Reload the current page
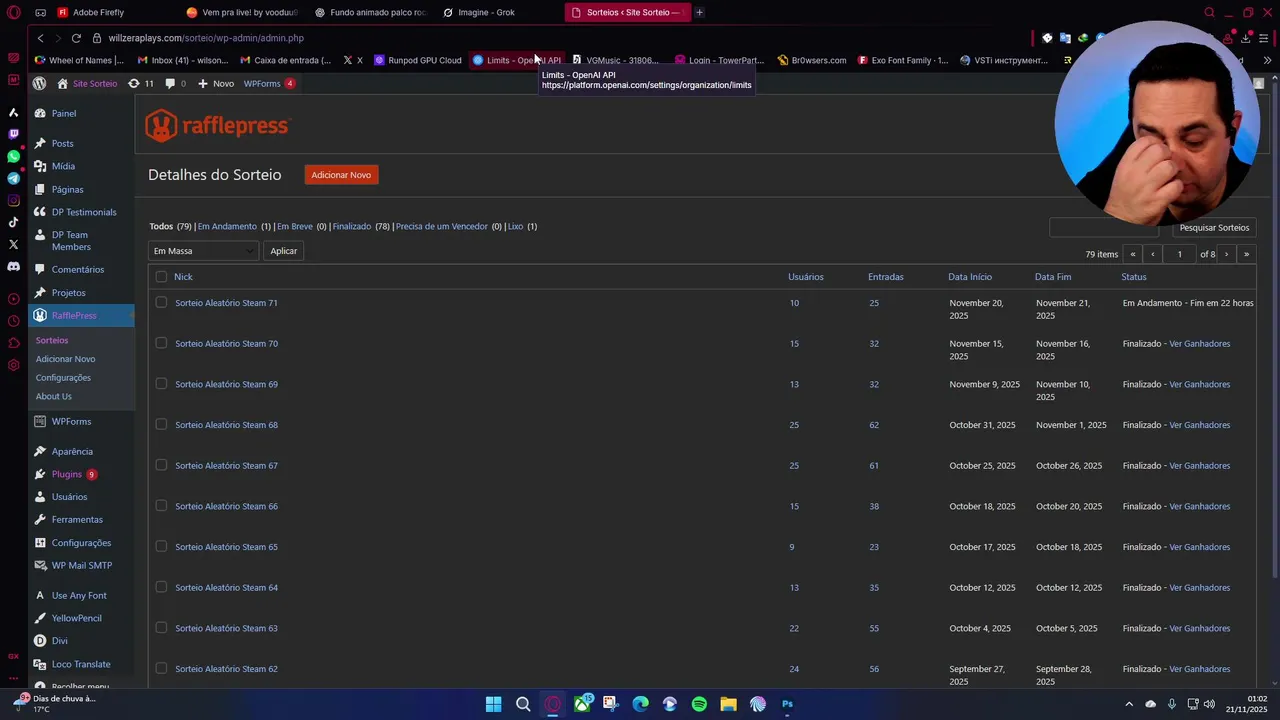 76,38
